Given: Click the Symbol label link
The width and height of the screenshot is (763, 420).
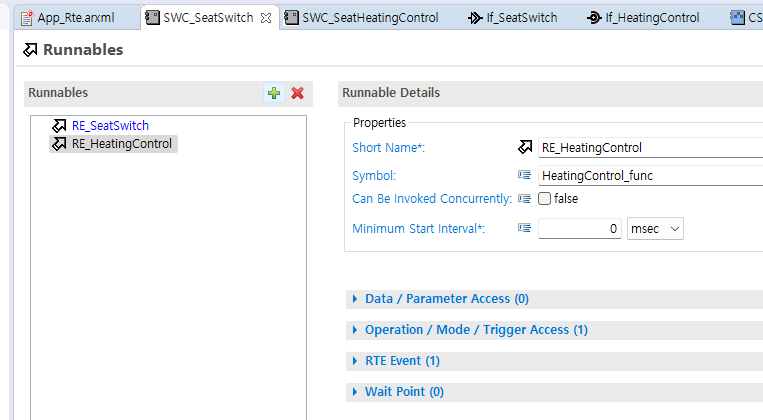Looking at the screenshot, I should click(x=374, y=176).
